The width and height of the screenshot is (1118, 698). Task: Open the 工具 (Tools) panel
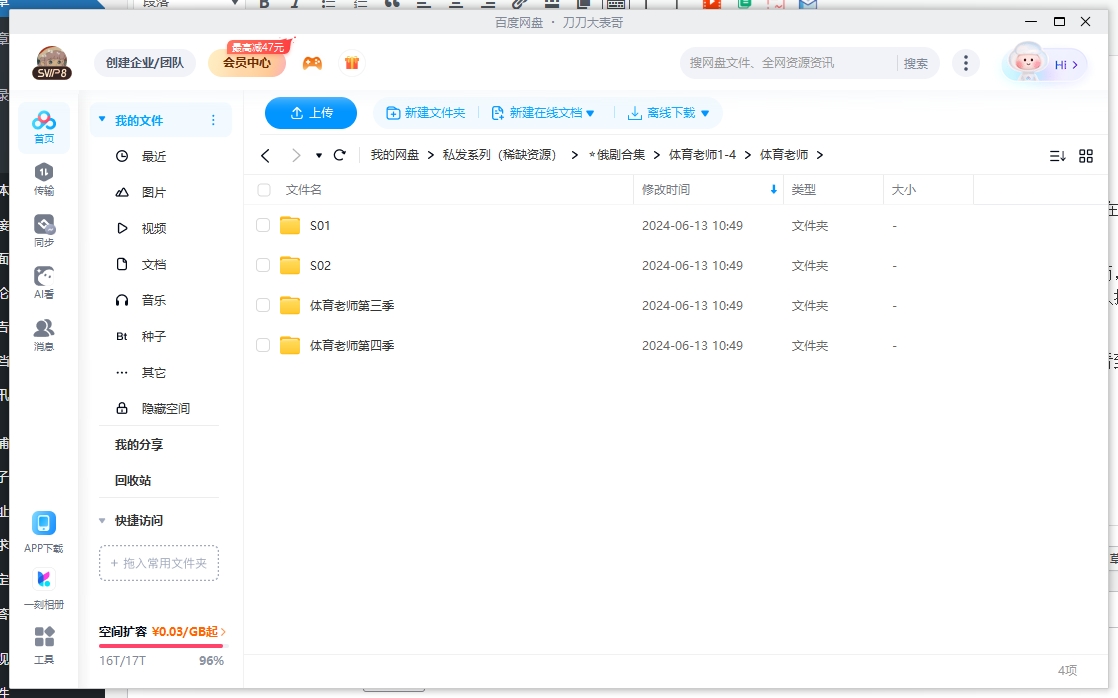44,645
